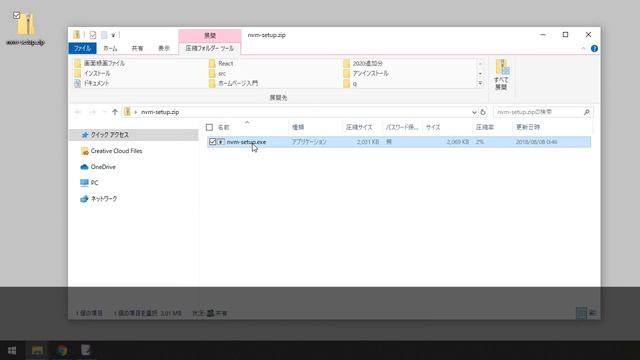The image size is (640, 360).
Task: Open the recent locations dropdown arrow
Action: 104,112
